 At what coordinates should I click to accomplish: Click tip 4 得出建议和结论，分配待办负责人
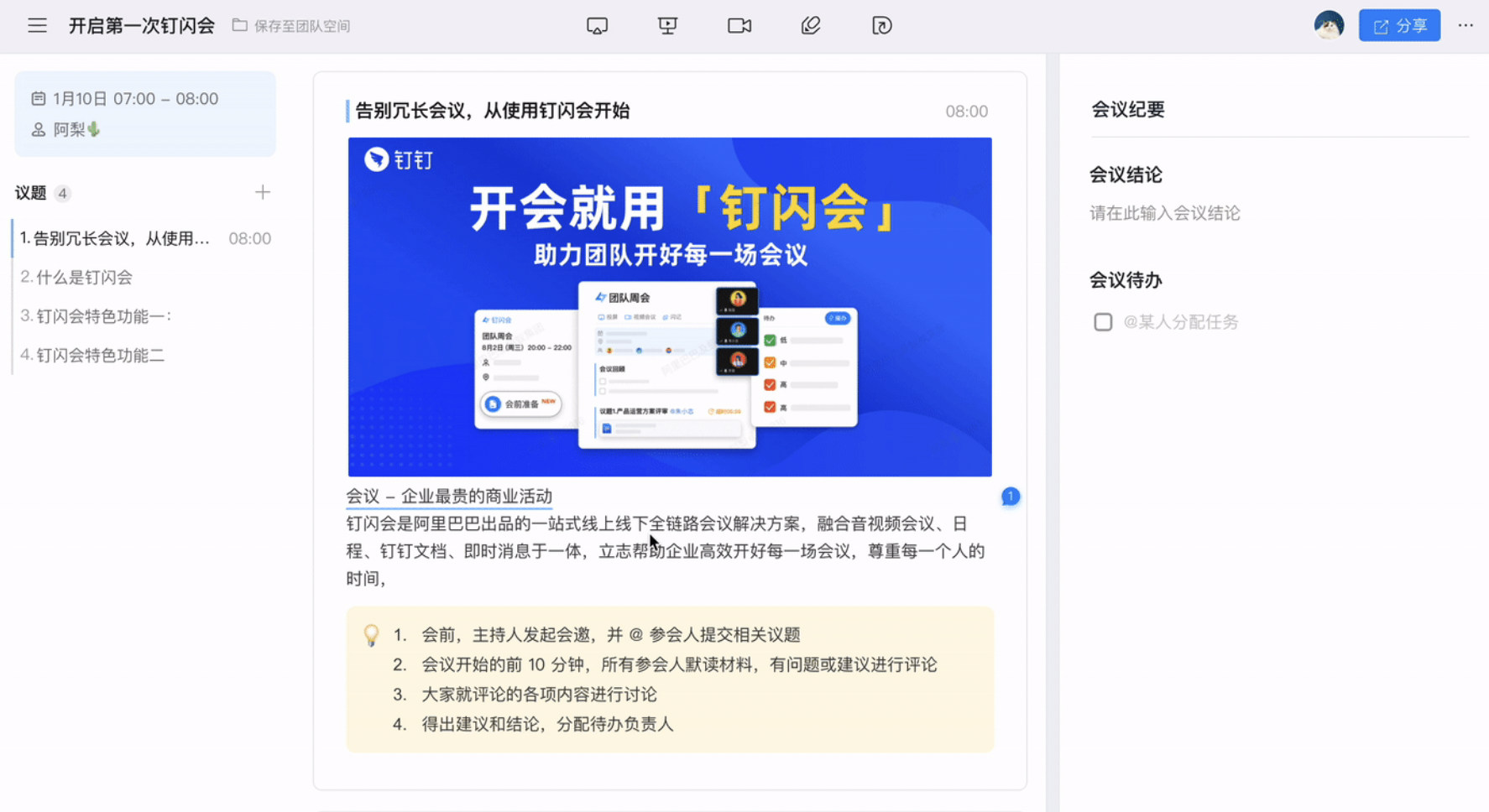547,725
